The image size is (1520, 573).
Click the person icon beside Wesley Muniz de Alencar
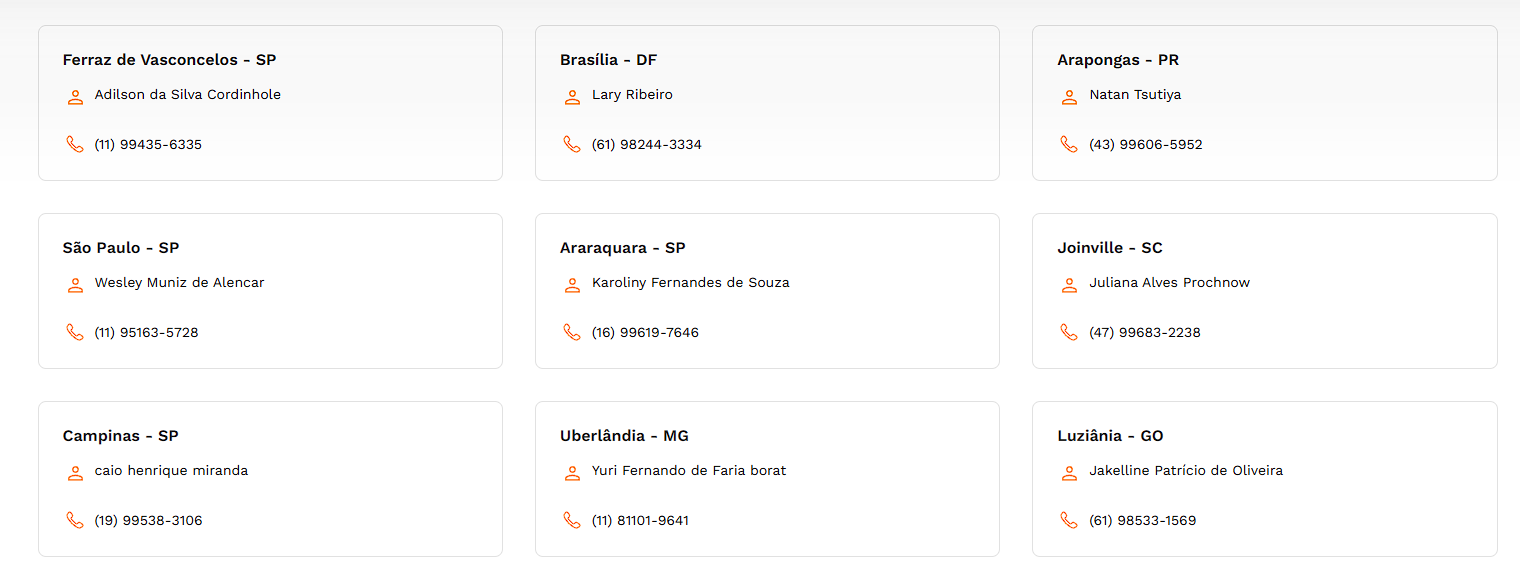point(75,285)
